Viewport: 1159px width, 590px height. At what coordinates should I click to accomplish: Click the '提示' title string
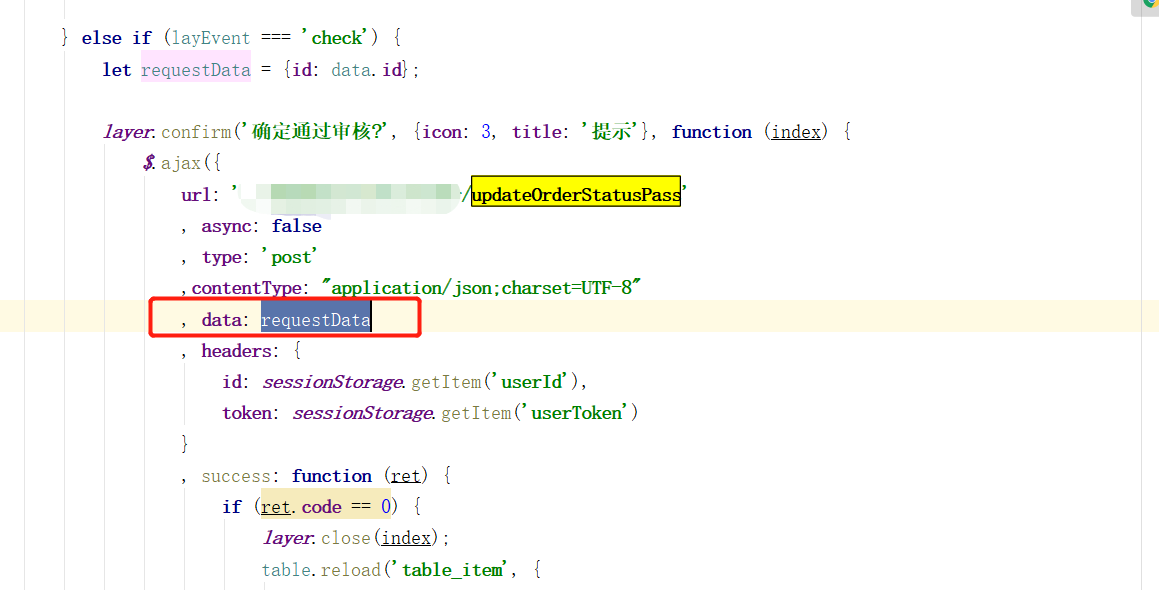coord(611,132)
